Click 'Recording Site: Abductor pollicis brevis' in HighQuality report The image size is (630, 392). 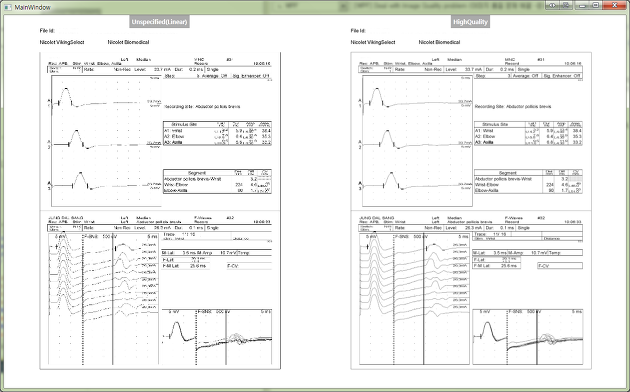(x=513, y=106)
